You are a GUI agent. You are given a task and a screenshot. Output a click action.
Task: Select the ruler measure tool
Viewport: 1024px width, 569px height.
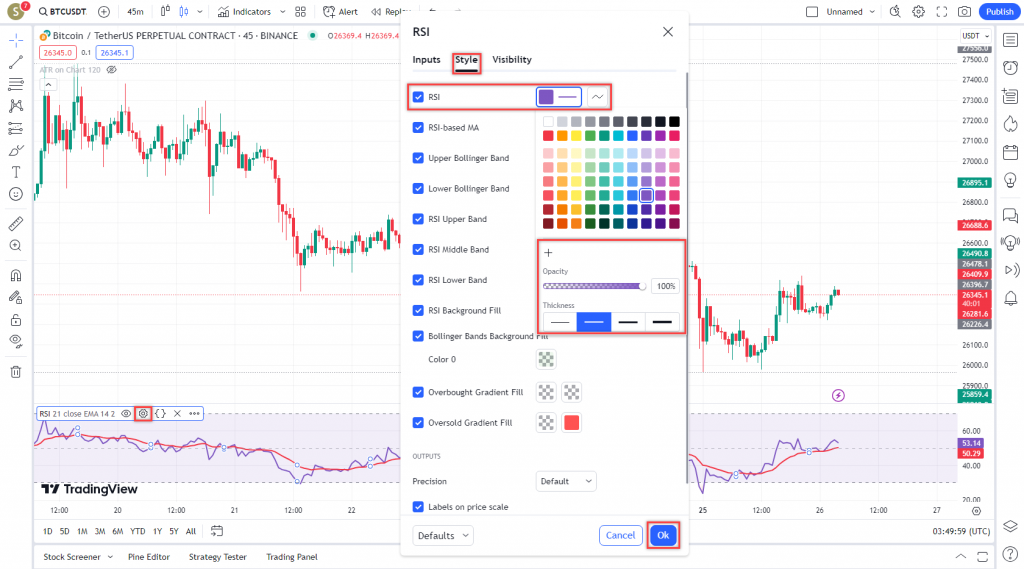click(x=16, y=223)
